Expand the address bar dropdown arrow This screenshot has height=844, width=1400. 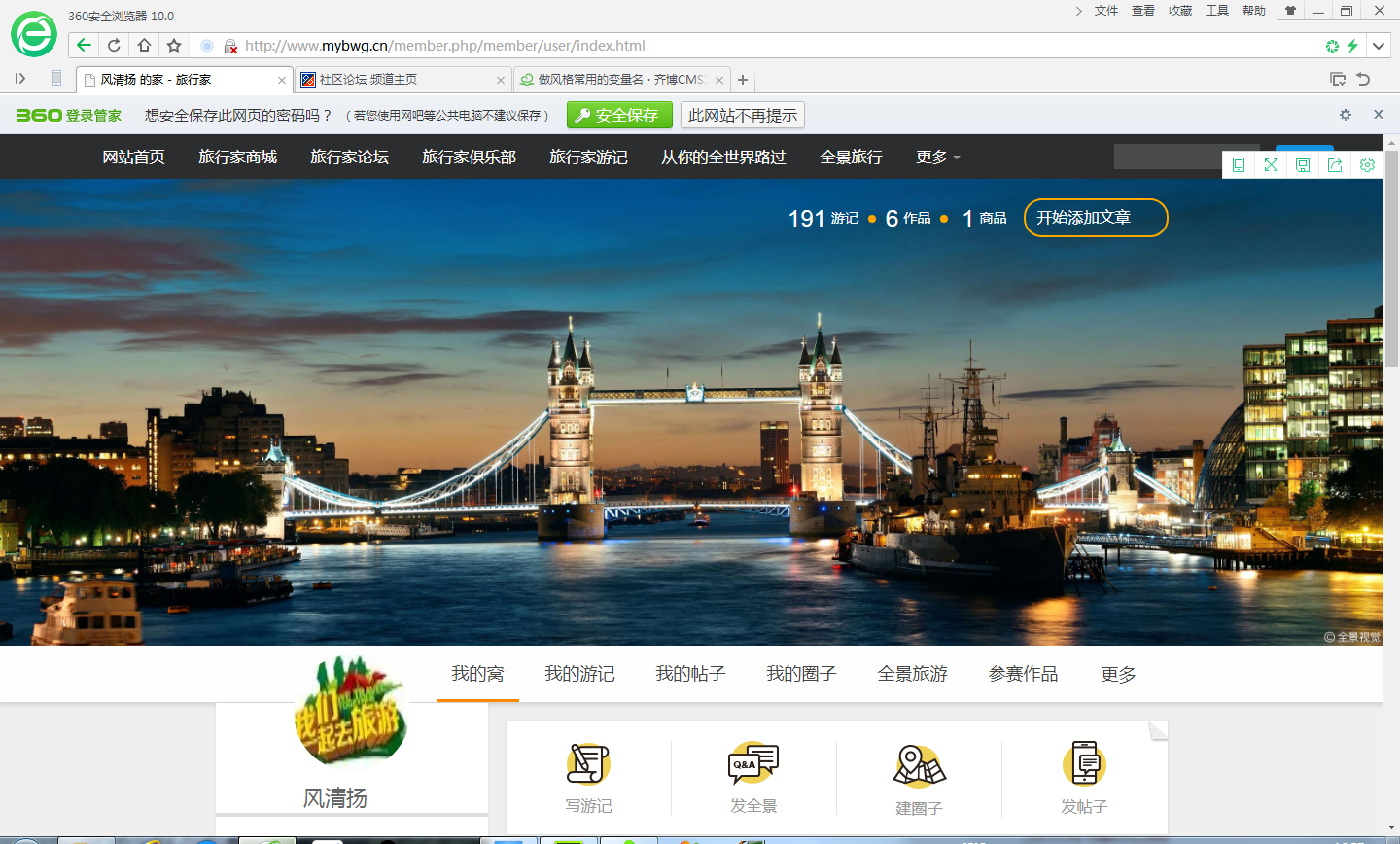pyautogui.click(x=1379, y=46)
